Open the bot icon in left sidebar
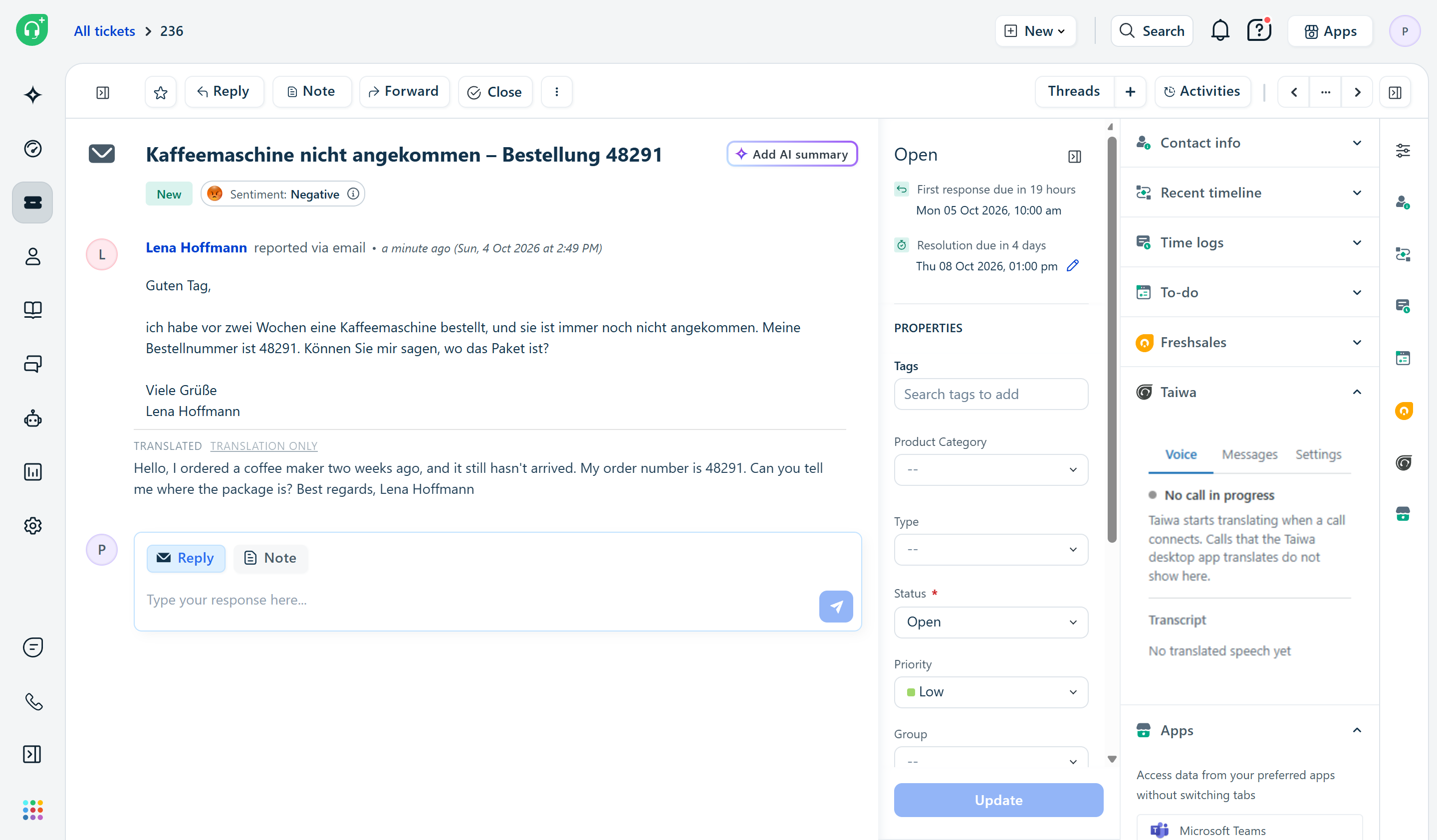1437x840 pixels. [32, 419]
